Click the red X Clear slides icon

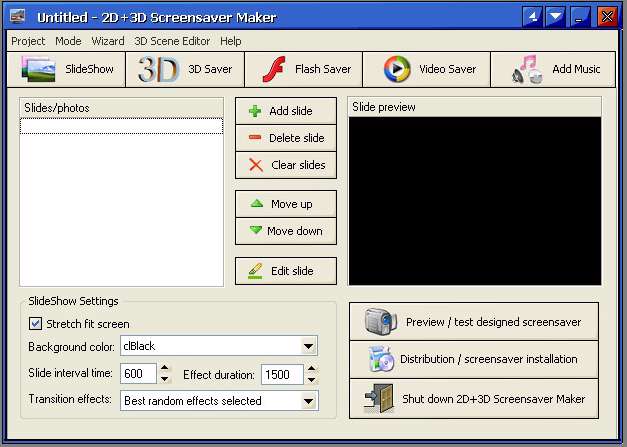point(256,165)
